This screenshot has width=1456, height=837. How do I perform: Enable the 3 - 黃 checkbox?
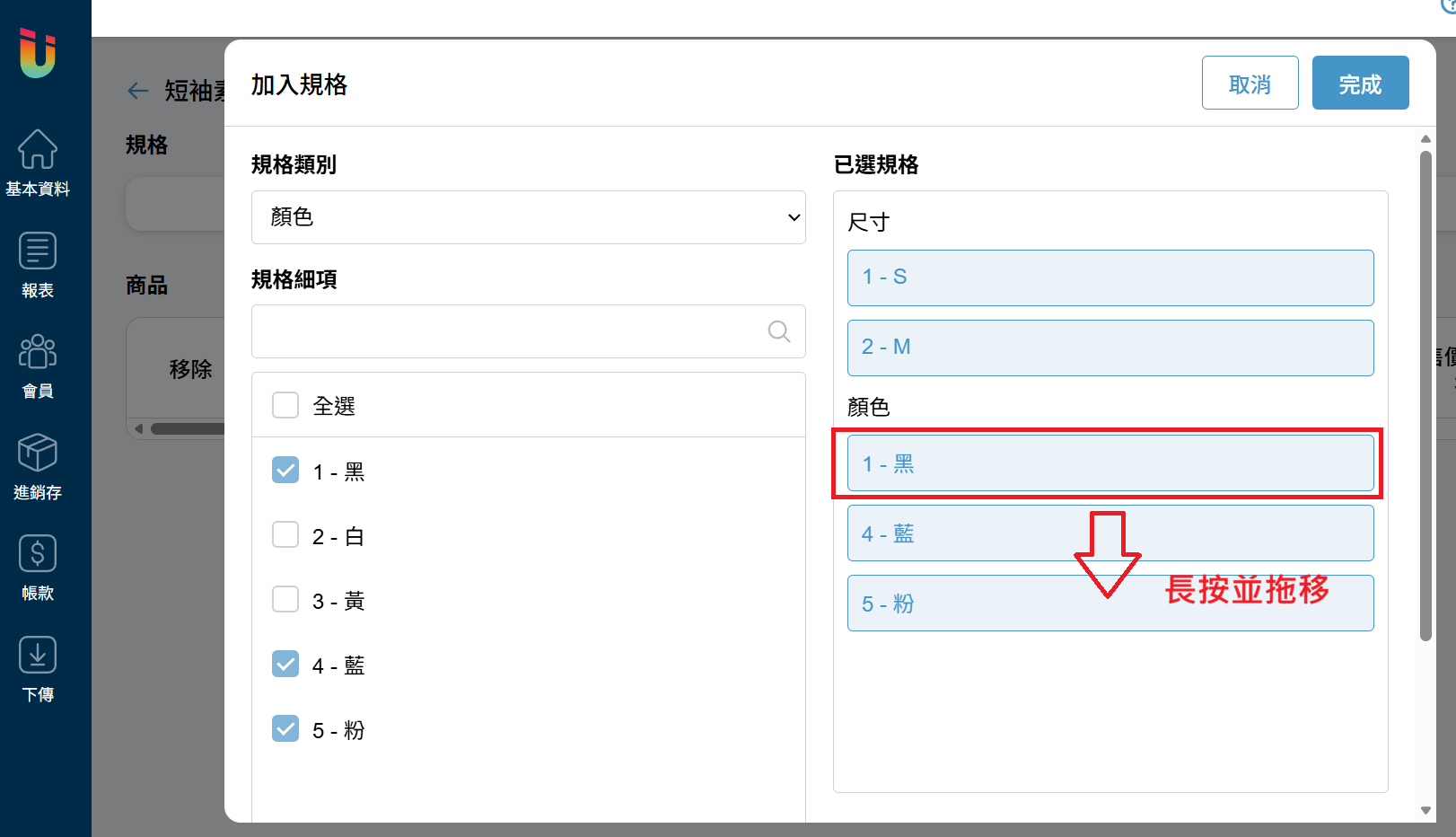pyautogui.click(x=285, y=599)
